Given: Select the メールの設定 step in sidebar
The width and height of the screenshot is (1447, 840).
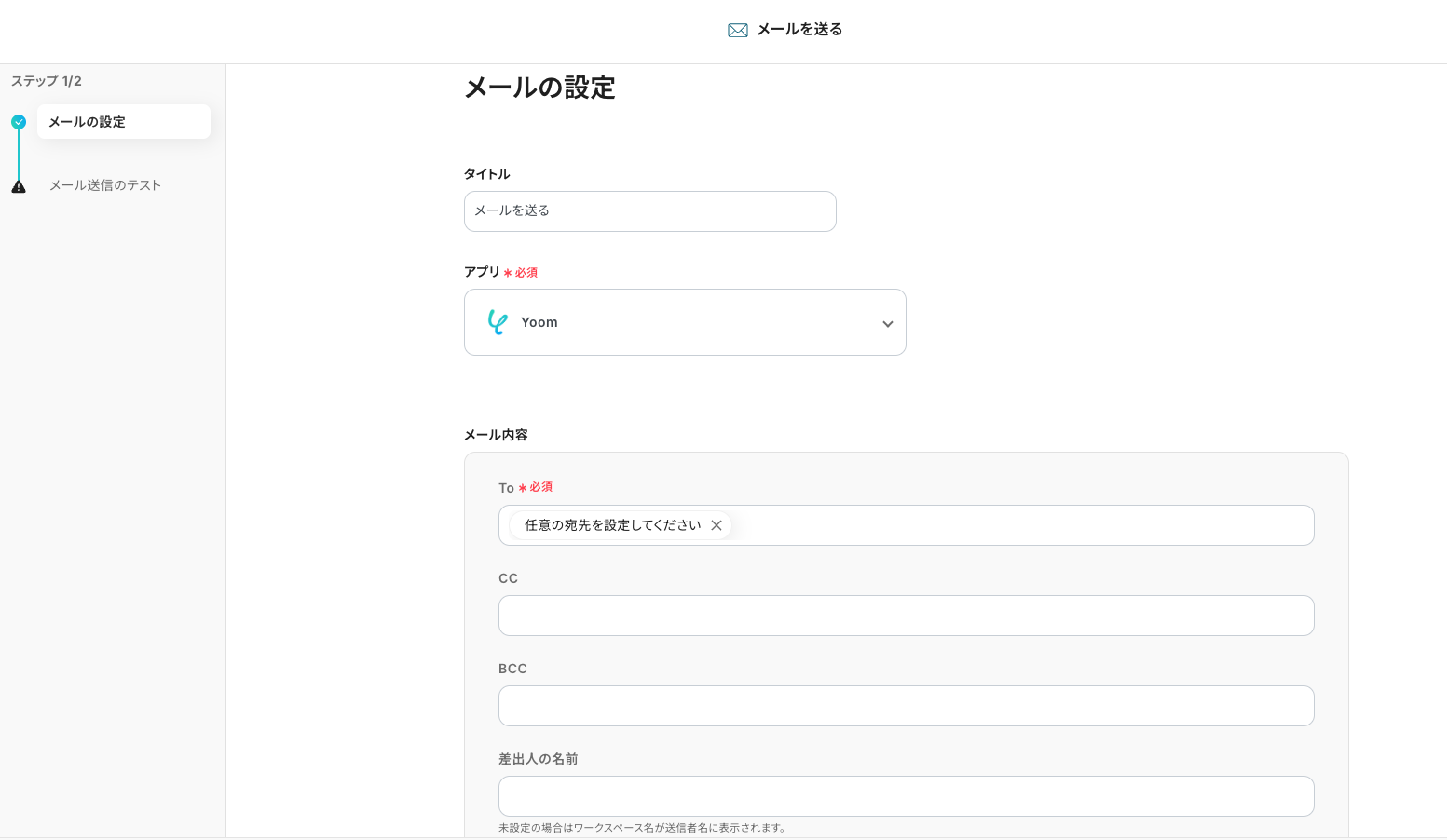Looking at the screenshot, I should pos(123,122).
